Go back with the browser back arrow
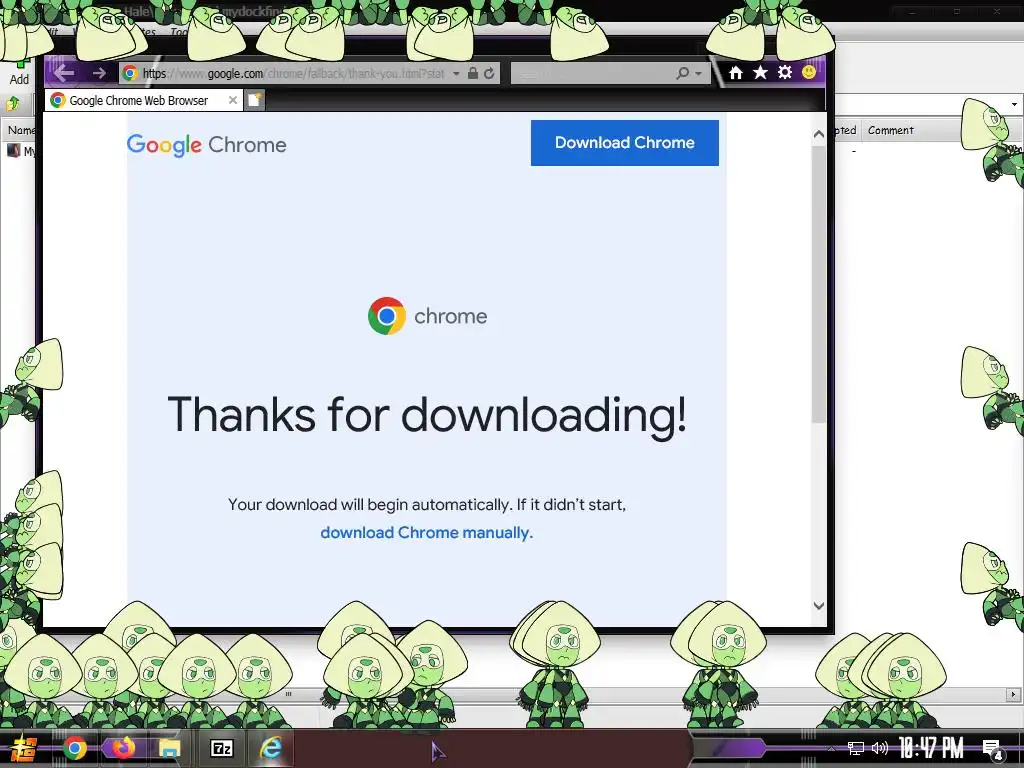 [64, 72]
